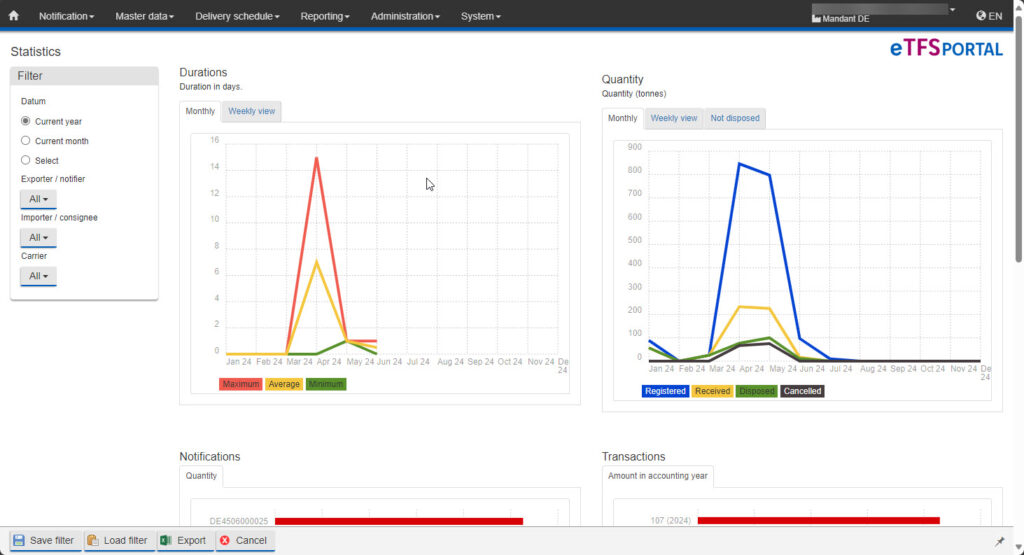This screenshot has width=1024, height=555.
Task: Click the globe language icon
Action: tap(981, 16)
